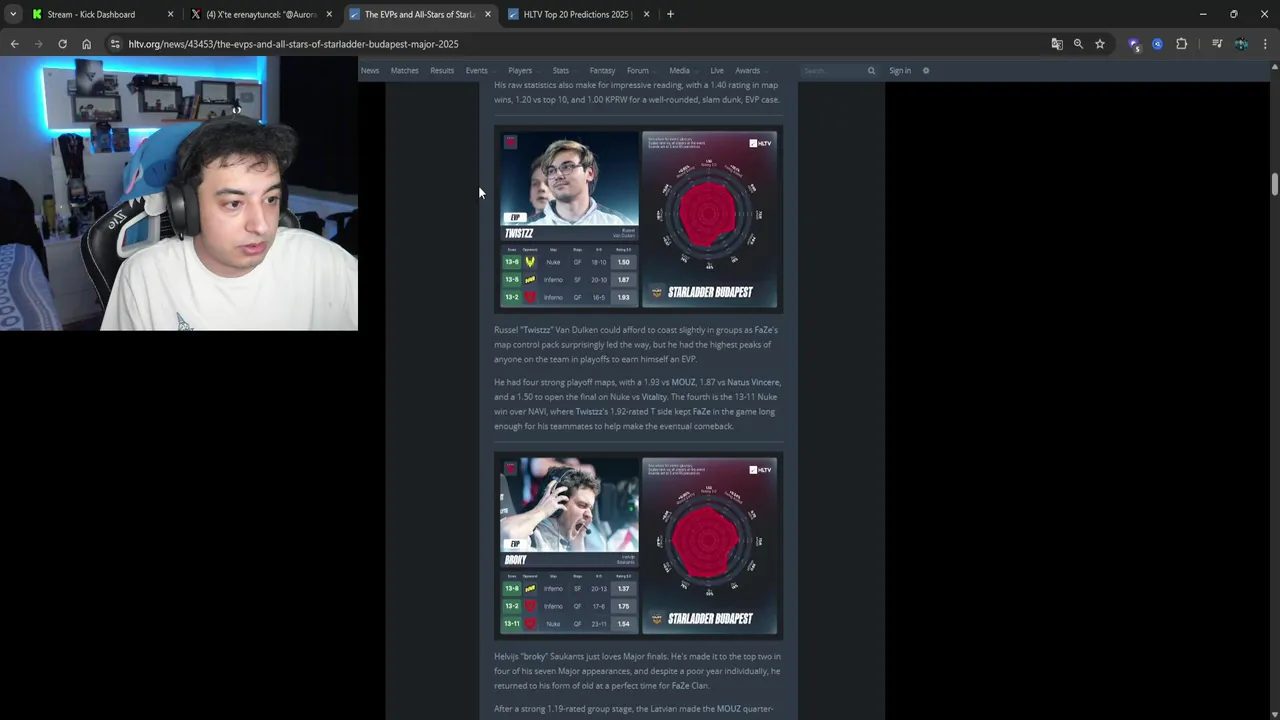Open HLTV Results menu
The width and height of the screenshot is (1280, 720).
click(441, 71)
